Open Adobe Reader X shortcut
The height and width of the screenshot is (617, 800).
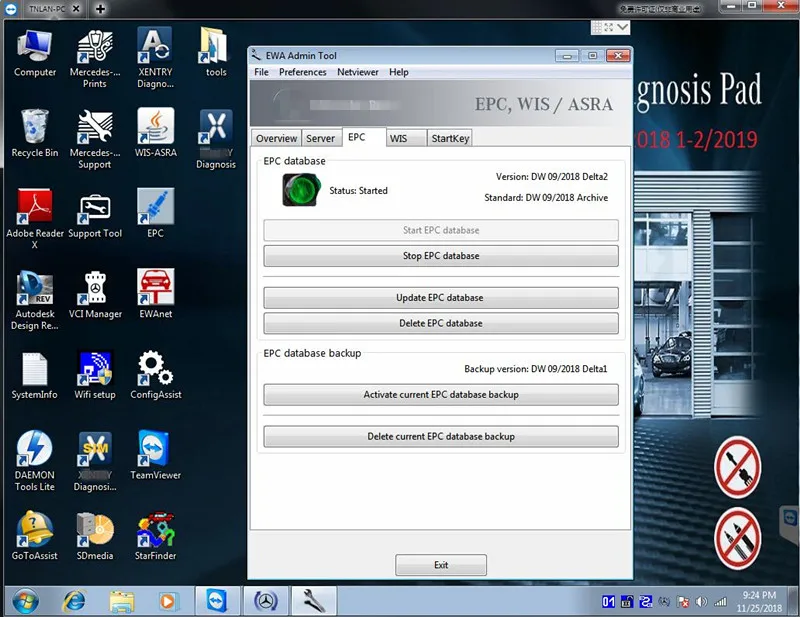(x=34, y=219)
